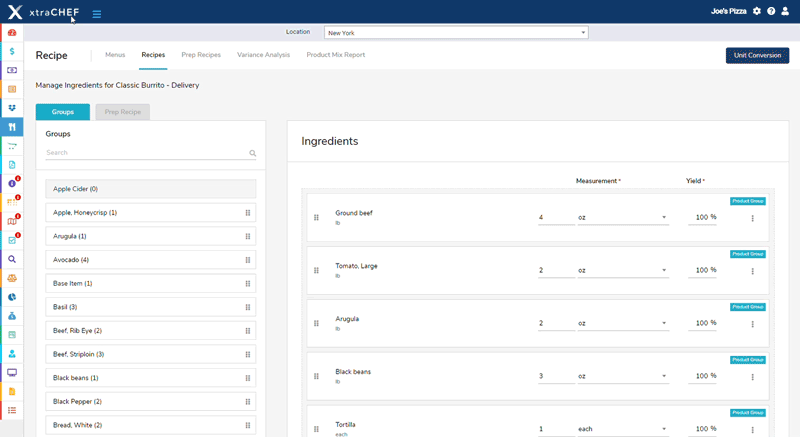Screen dimensions: 800x437
Task: Grab drag handle of Avocado (4) group
Action: [x=247, y=260]
